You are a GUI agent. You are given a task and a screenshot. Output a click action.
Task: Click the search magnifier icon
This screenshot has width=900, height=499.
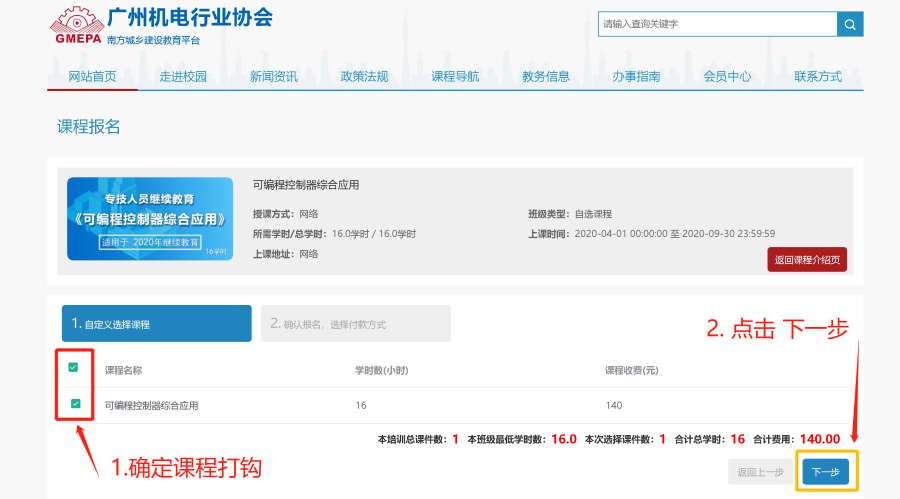(851, 24)
